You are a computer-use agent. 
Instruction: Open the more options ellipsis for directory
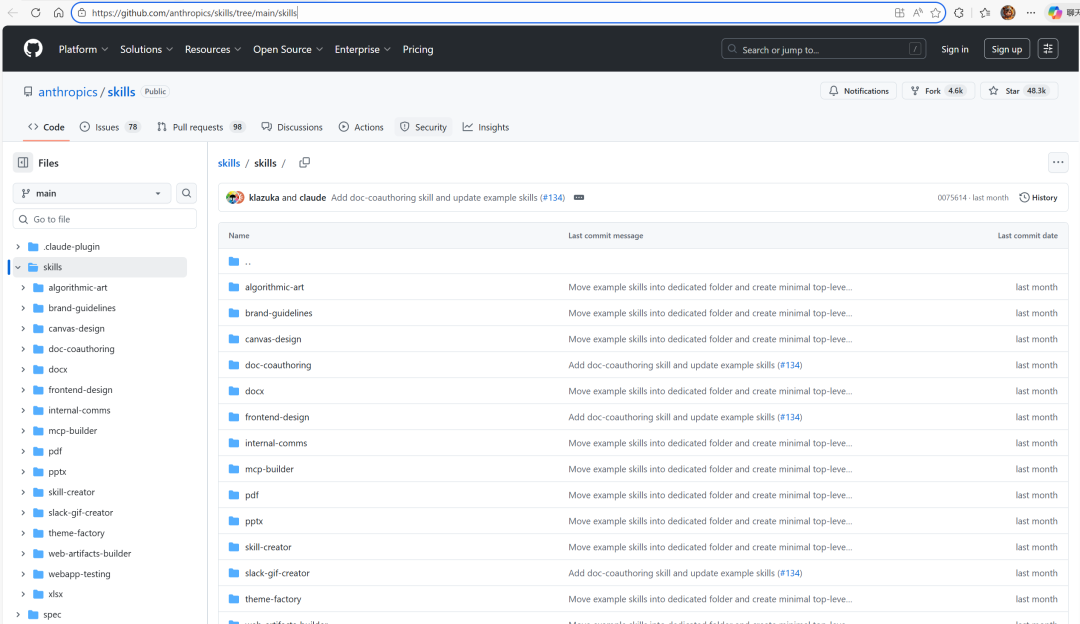[x=1058, y=163]
